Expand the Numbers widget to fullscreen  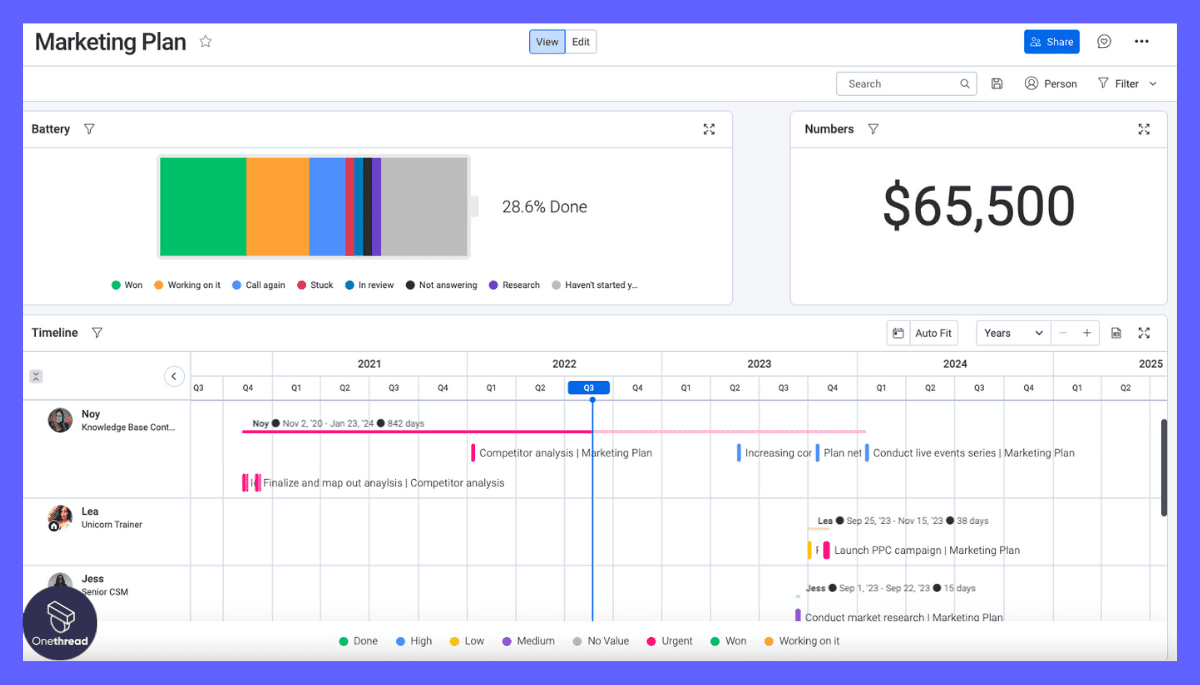pos(1144,129)
